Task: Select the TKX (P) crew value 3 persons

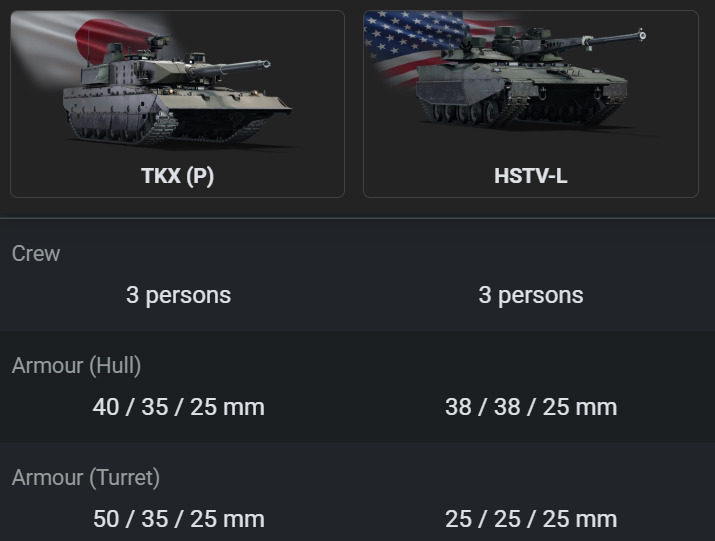Action: coord(178,295)
